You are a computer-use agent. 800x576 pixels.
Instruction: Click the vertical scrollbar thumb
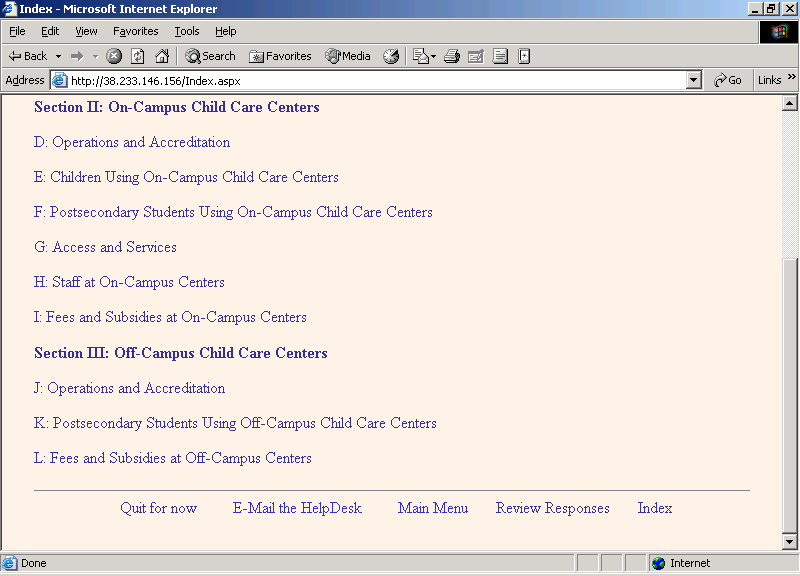coord(789,396)
